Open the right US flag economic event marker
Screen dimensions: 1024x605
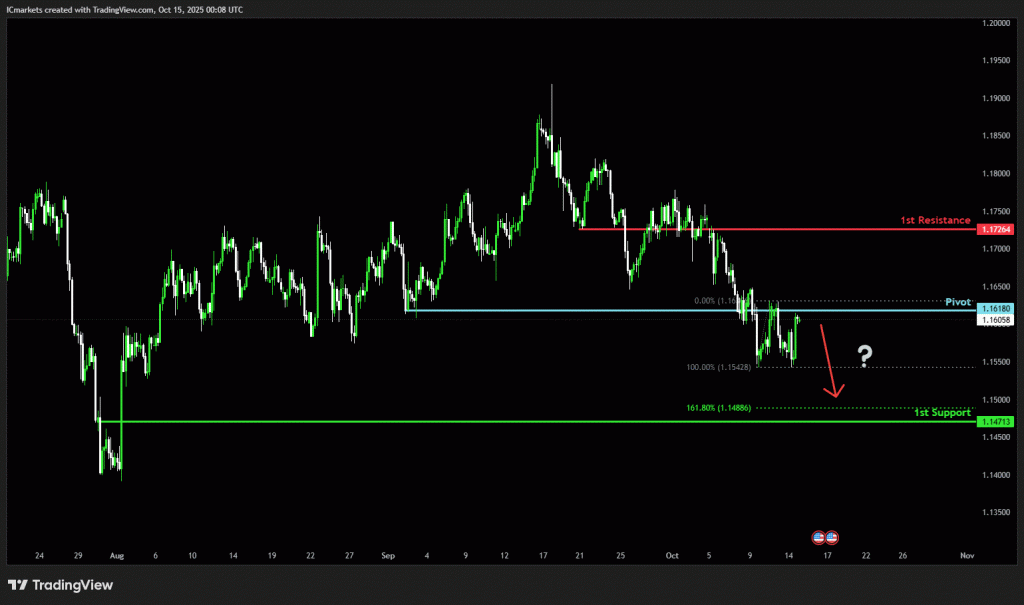(x=831, y=537)
